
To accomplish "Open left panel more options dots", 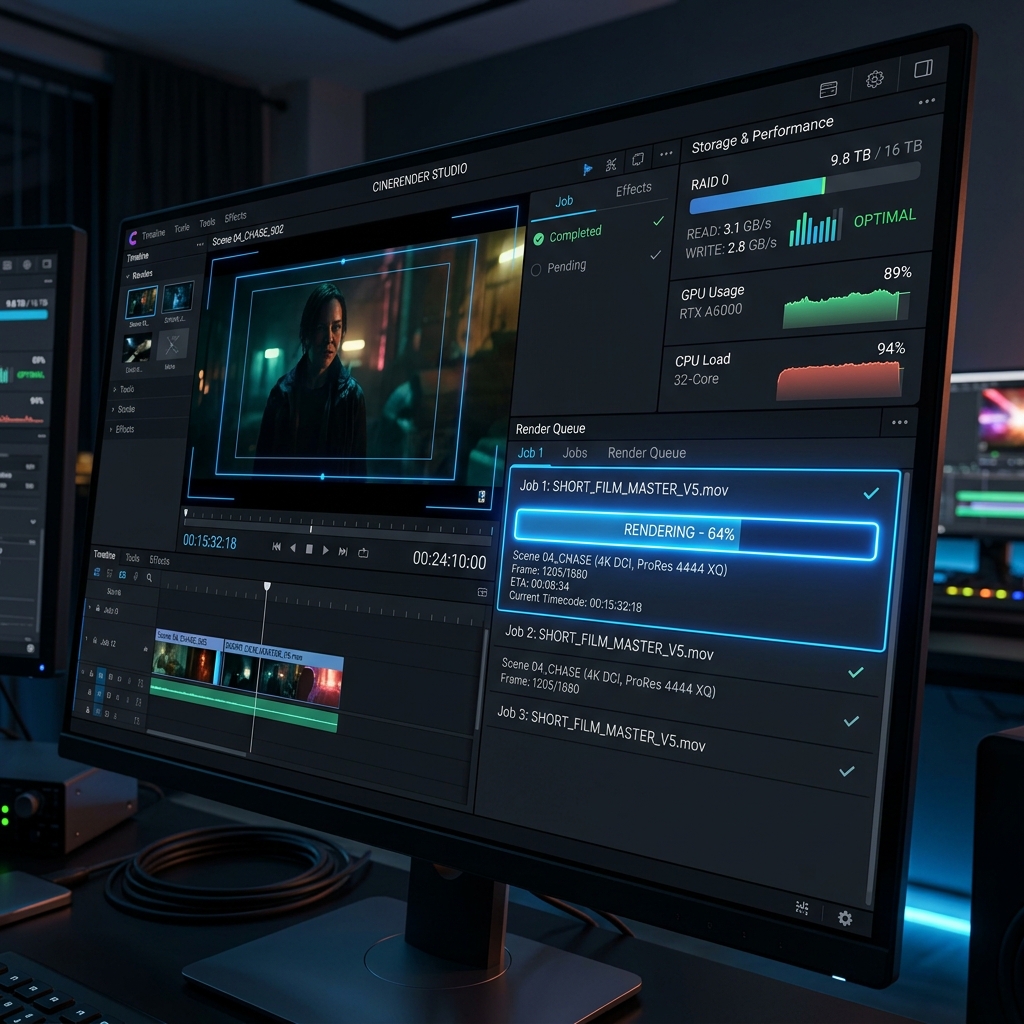I will tap(200, 245).
